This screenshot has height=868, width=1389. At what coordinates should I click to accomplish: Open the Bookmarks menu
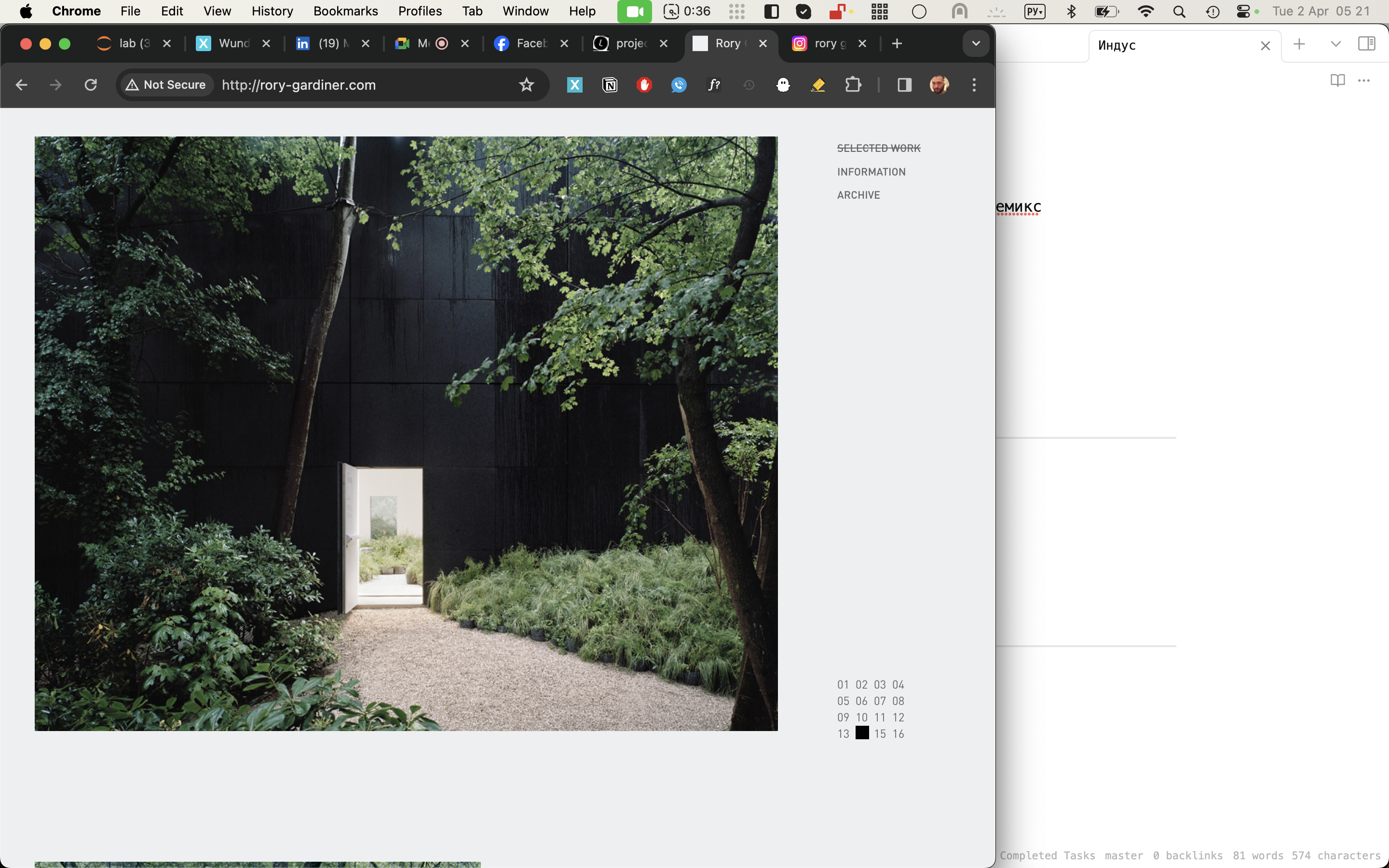pos(345,11)
